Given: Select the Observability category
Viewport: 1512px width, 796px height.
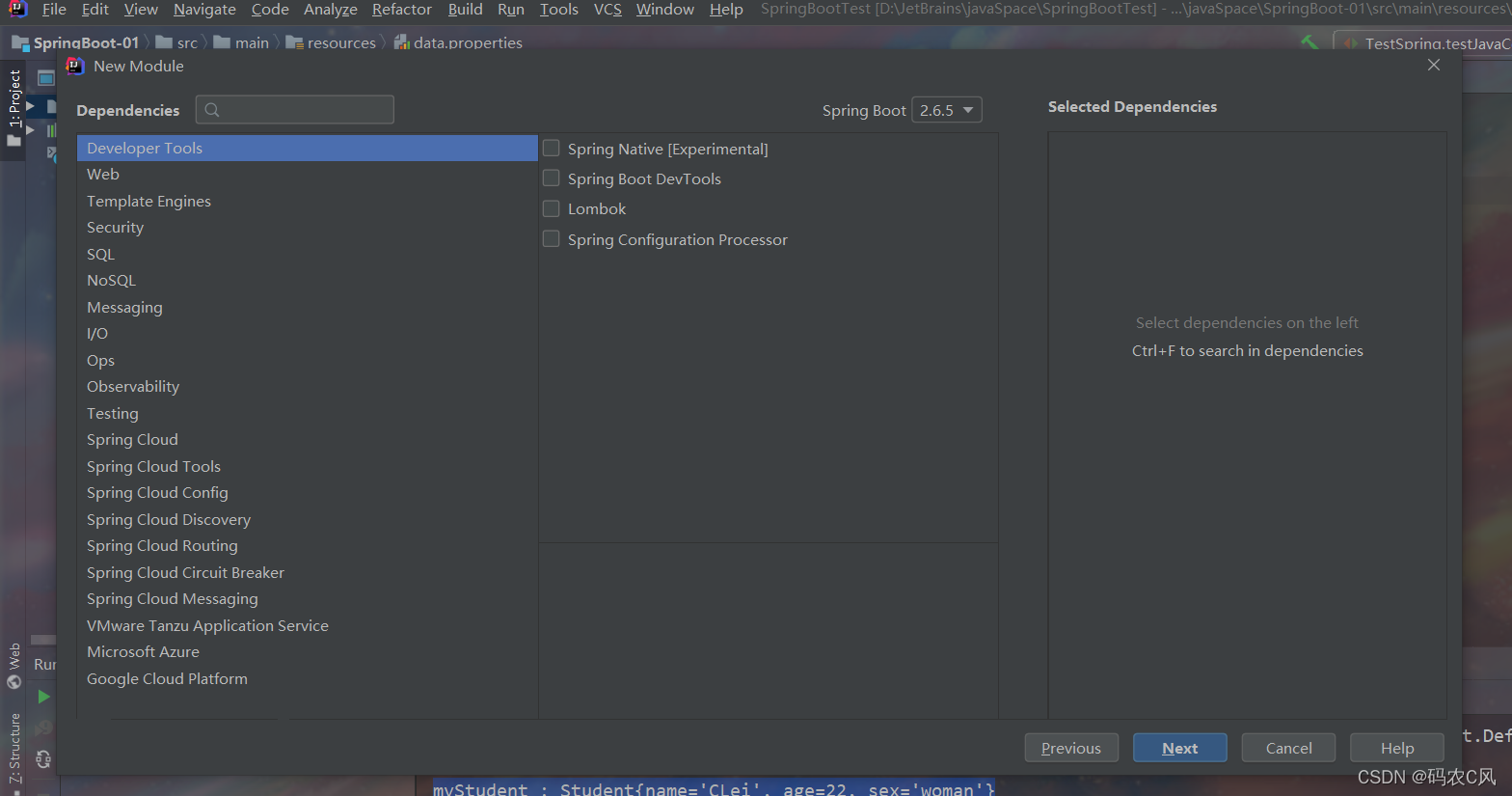Looking at the screenshot, I should point(308,387).
